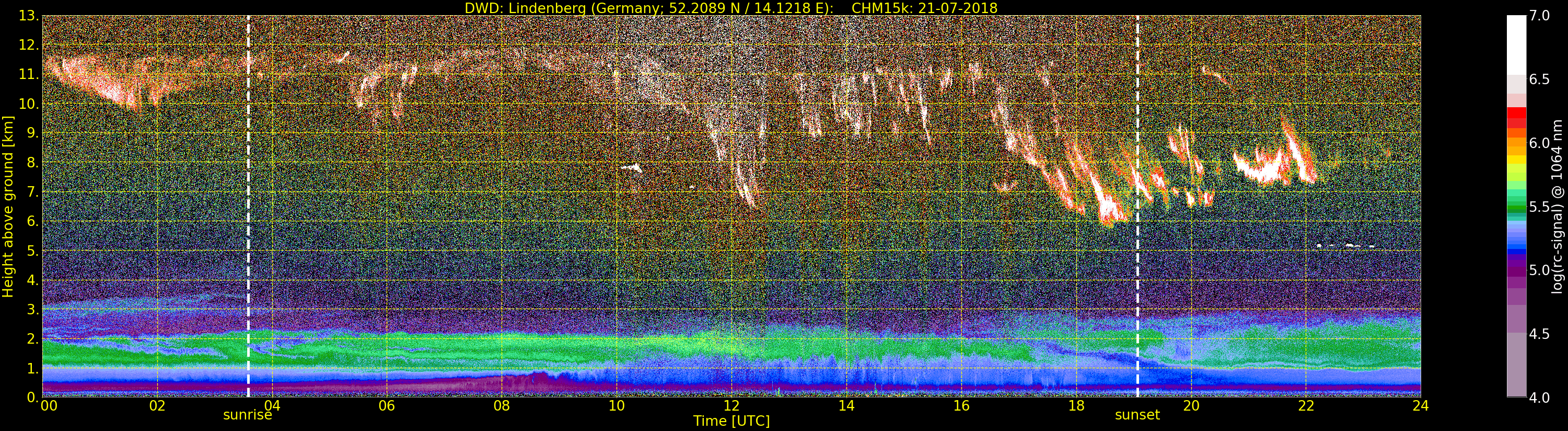Click the y-axis tick label '2.'

pos(32,338)
